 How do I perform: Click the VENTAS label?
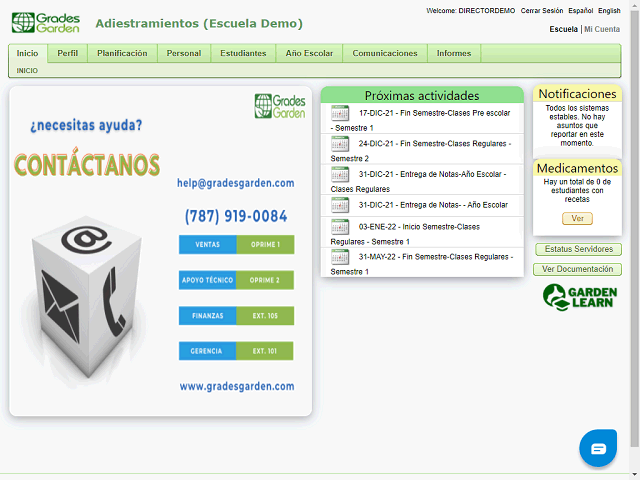pyautogui.click(x=207, y=244)
